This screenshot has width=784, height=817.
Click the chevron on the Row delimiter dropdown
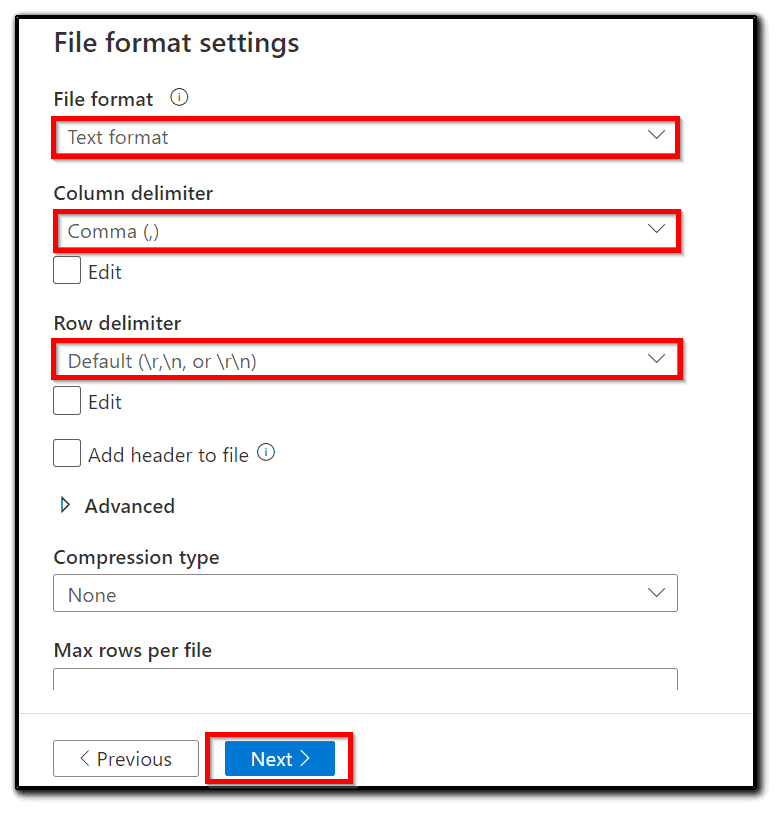657,360
